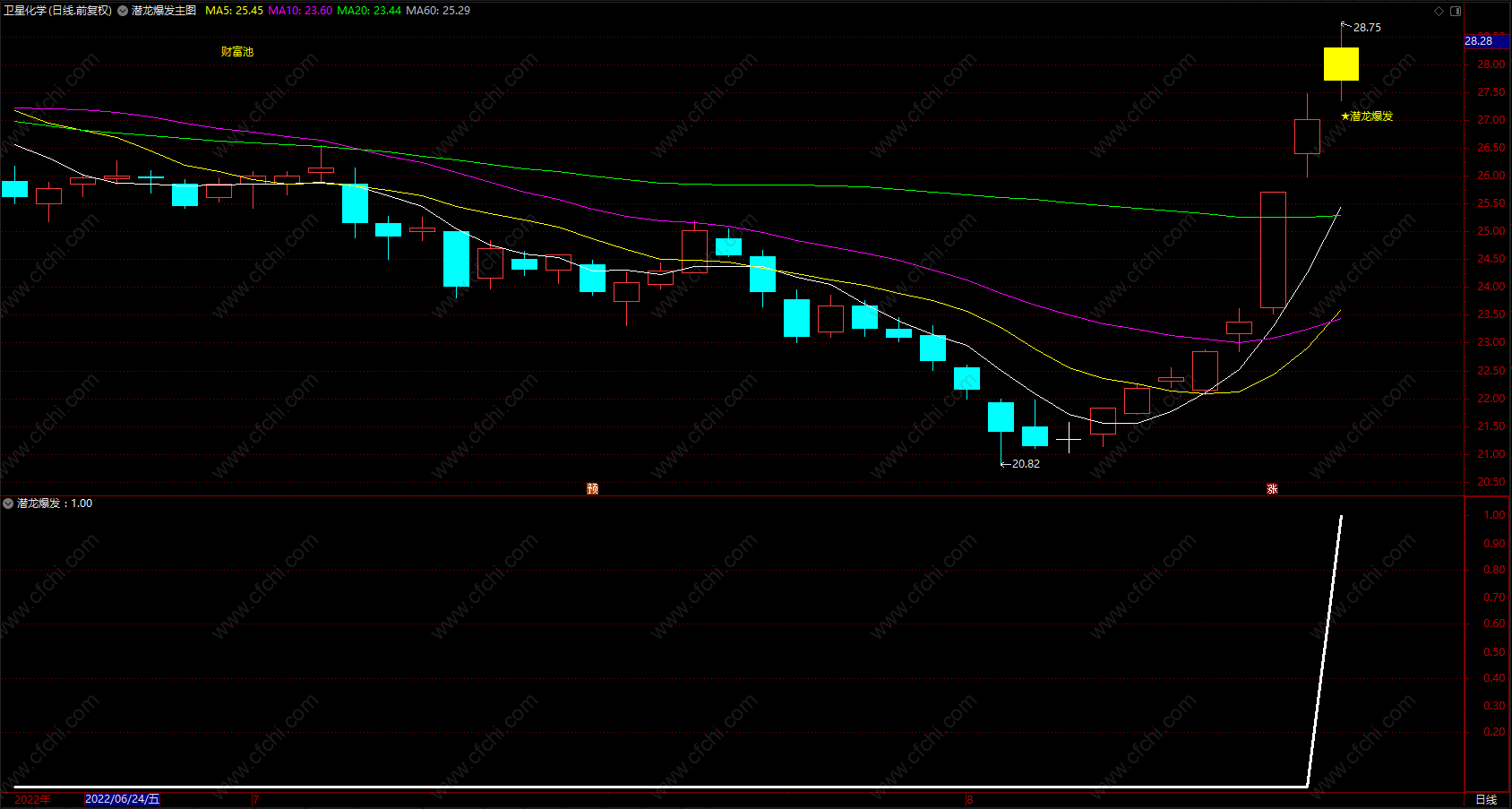The height and width of the screenshot is (809, 1512).
Task: Click the ★潜龙爆发 signal label
Action: pyautogui.click(x=1367, y=116)
